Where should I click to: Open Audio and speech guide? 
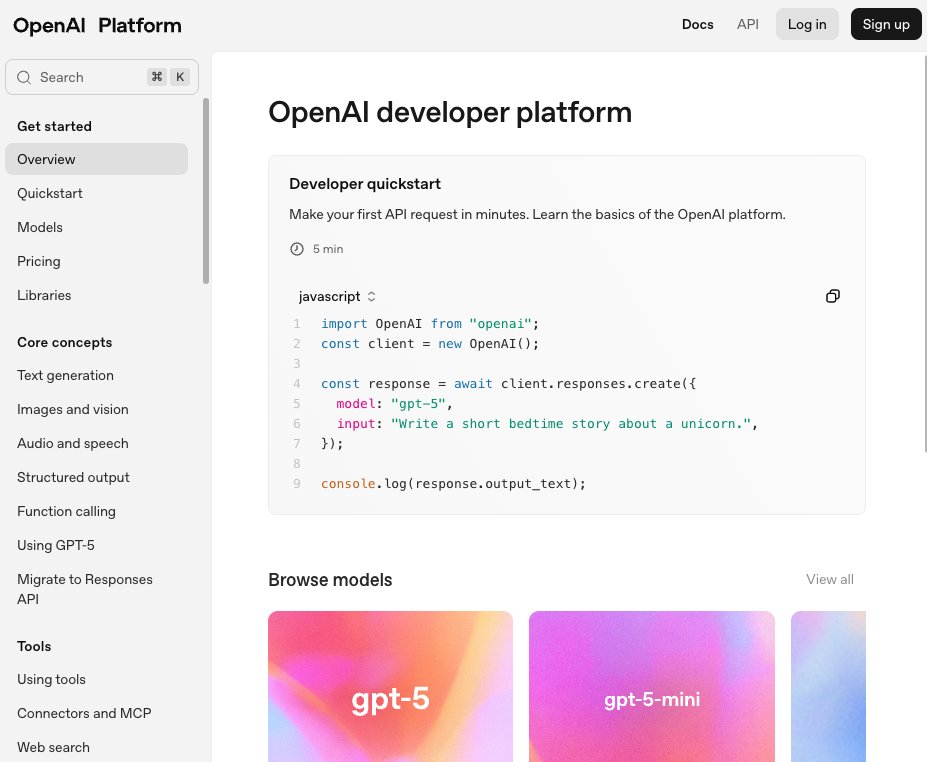[73, 443]
